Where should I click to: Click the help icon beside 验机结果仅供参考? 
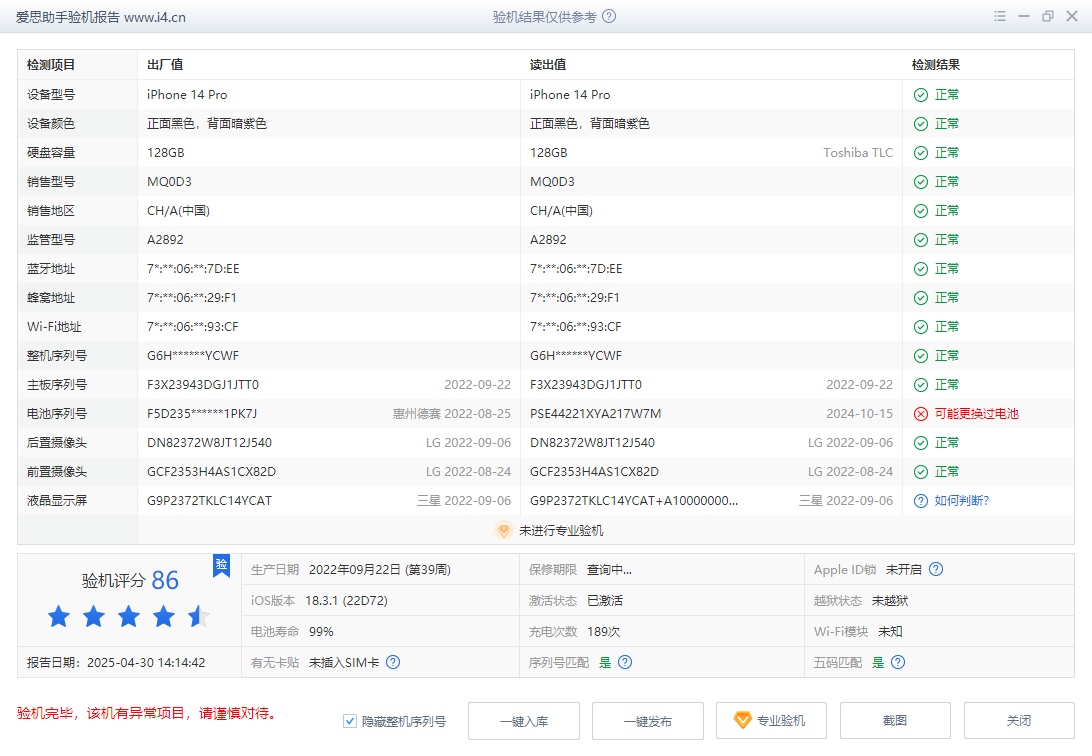pyautogui.click(x=609, y=16)
